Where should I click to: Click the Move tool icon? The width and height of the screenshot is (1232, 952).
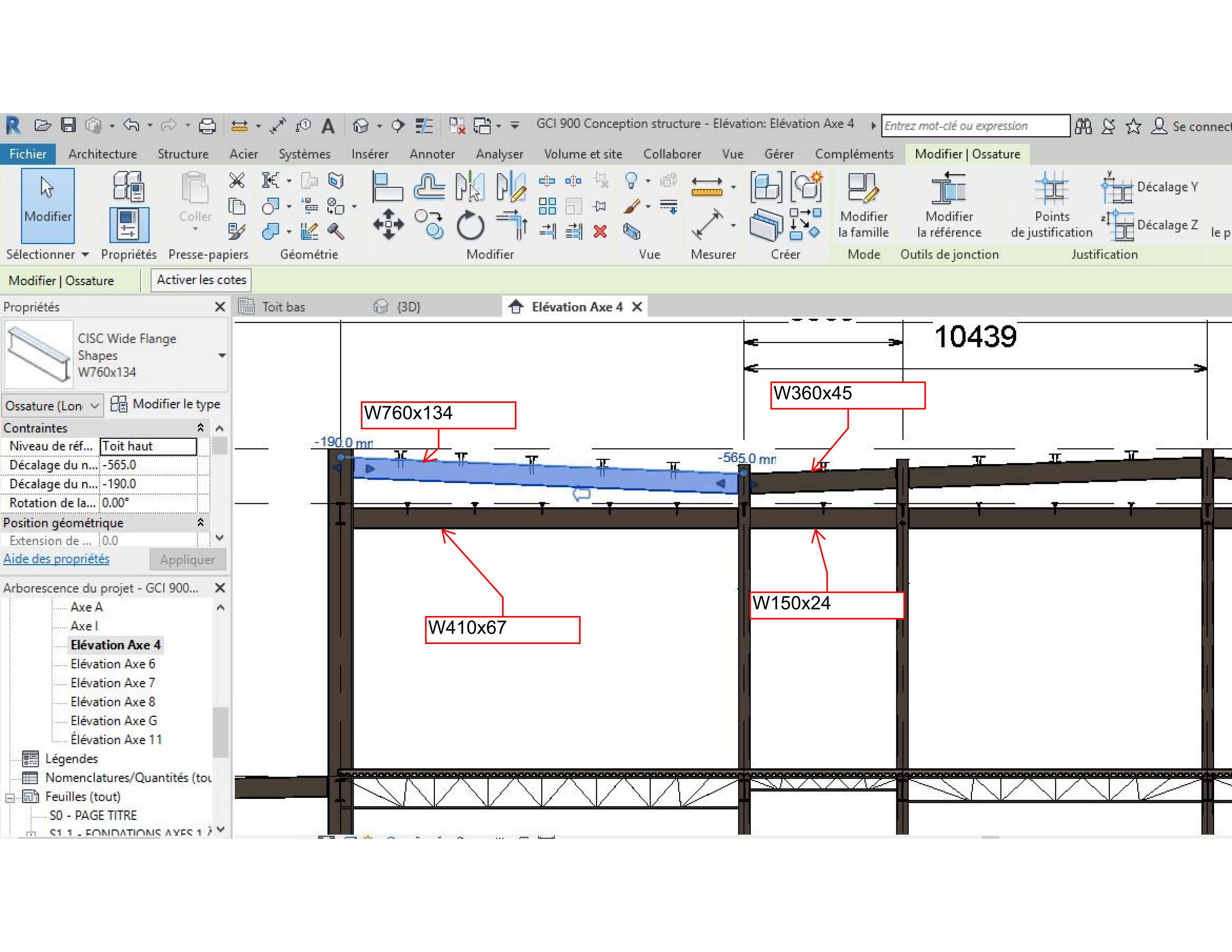tap(388, 224)
